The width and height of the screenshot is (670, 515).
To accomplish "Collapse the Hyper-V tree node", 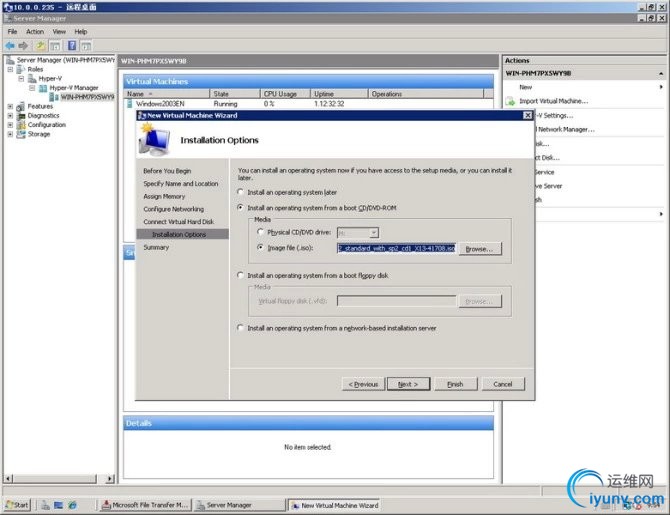I will tap(21, 79).
